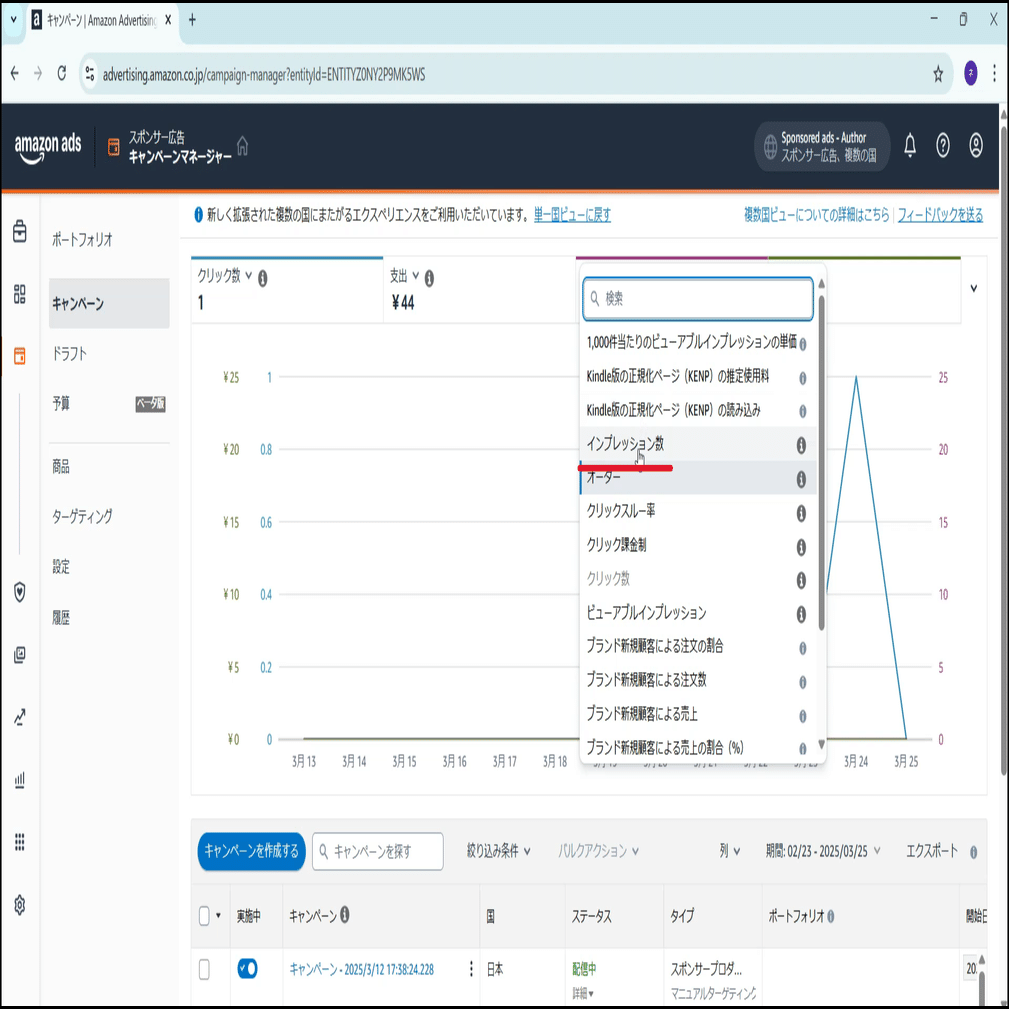Select クリック課金制 from metric list

pos(698,545)
